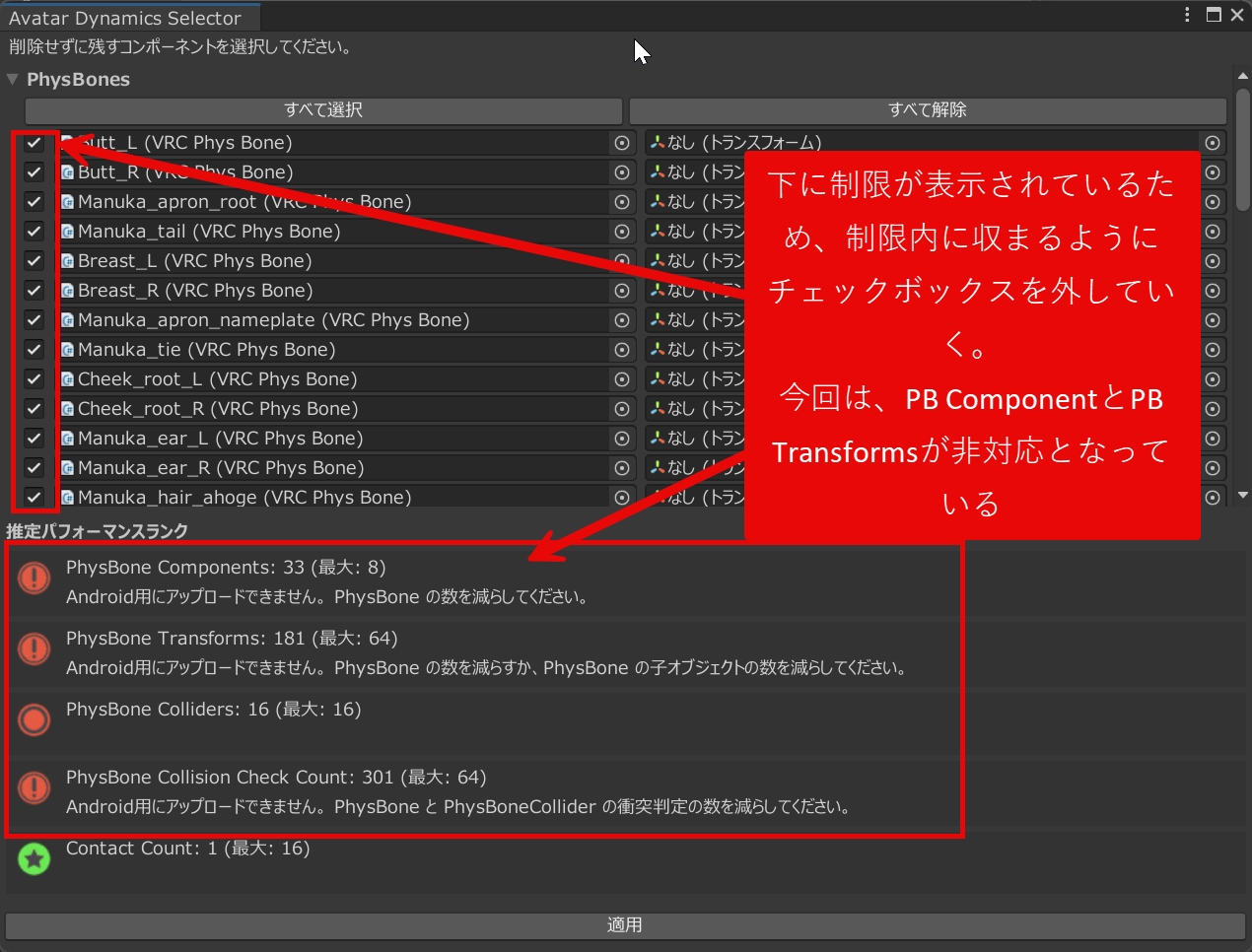Uncheck the Manuka_hair_ahoge checkbox

(x=35, y=498)
